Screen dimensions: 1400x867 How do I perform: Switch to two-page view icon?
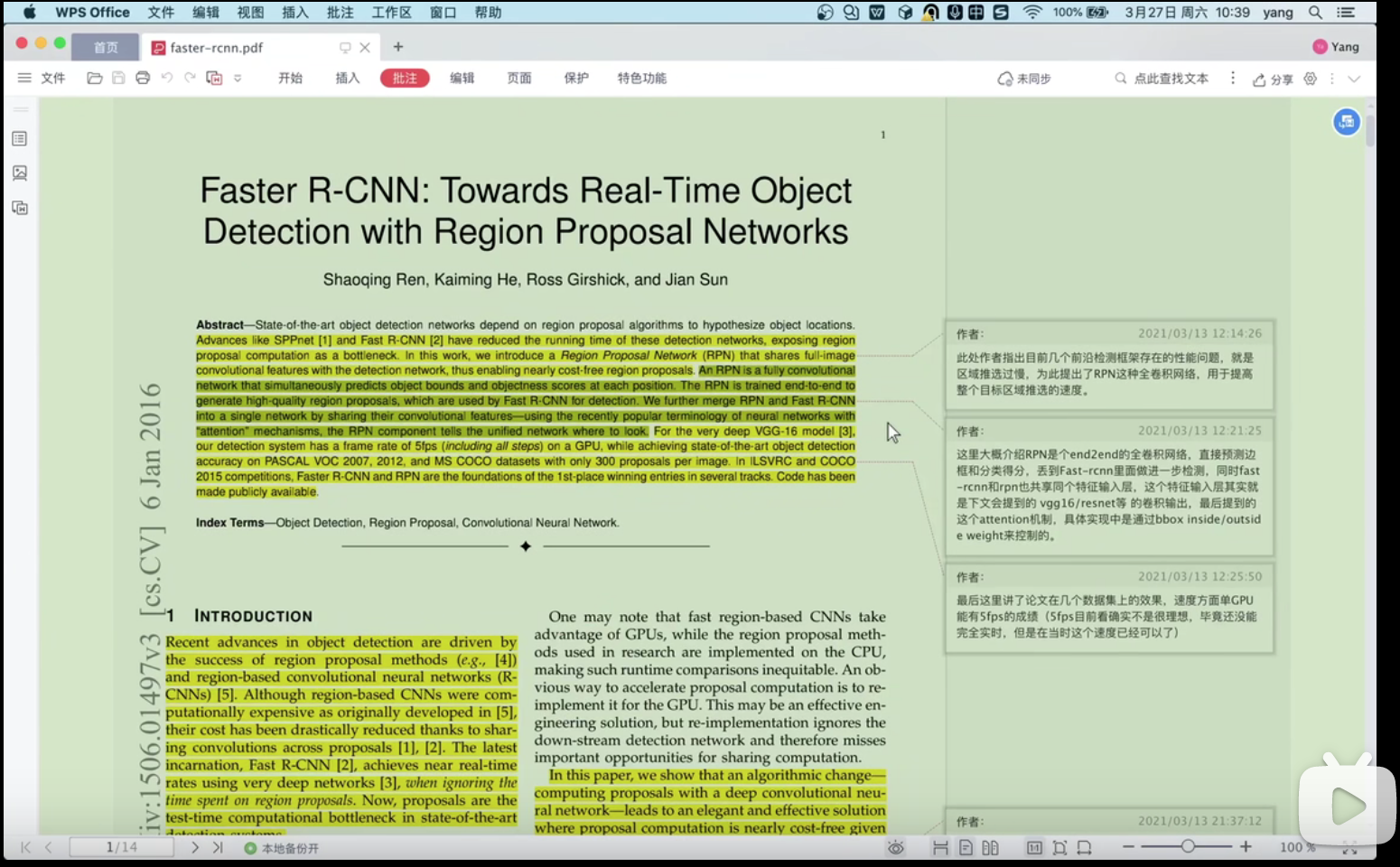click(x=990, y=847)
